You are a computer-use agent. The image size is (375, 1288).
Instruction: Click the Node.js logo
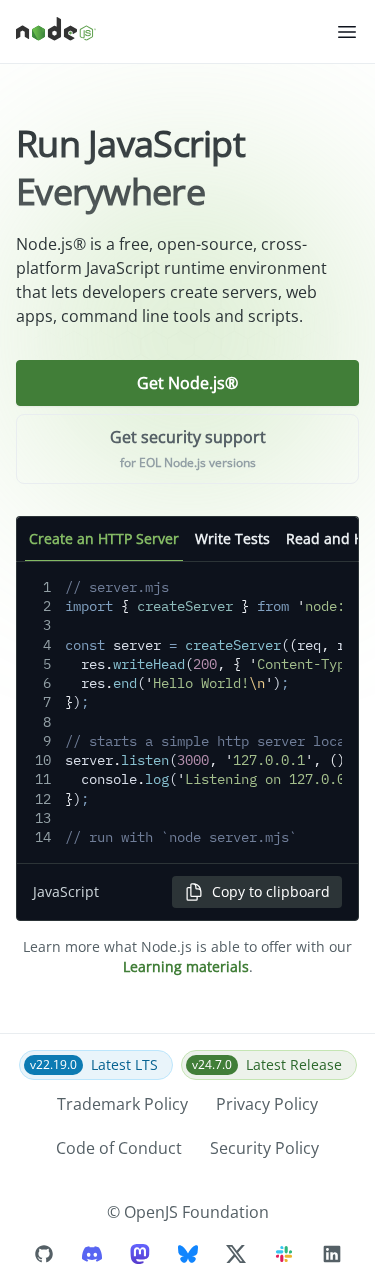[55, 31]
